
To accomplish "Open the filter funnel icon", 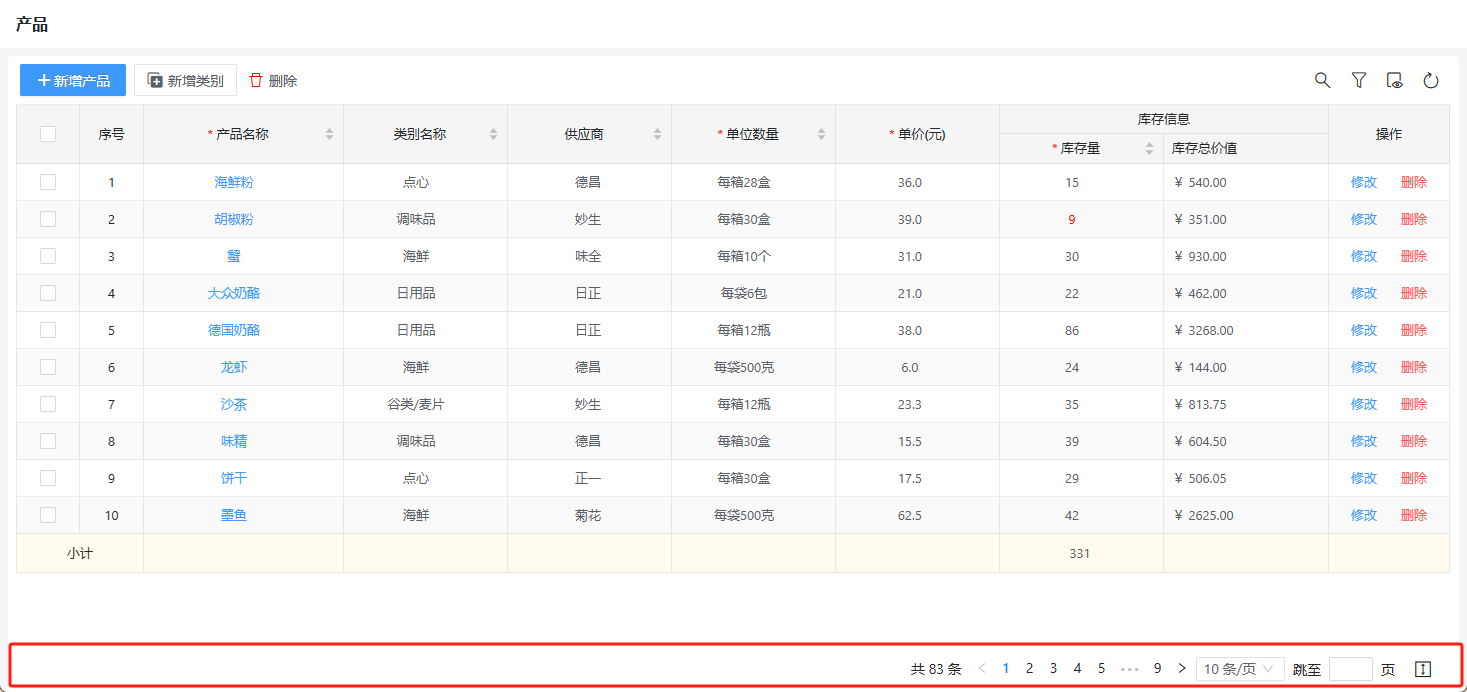I will 1358,80.
